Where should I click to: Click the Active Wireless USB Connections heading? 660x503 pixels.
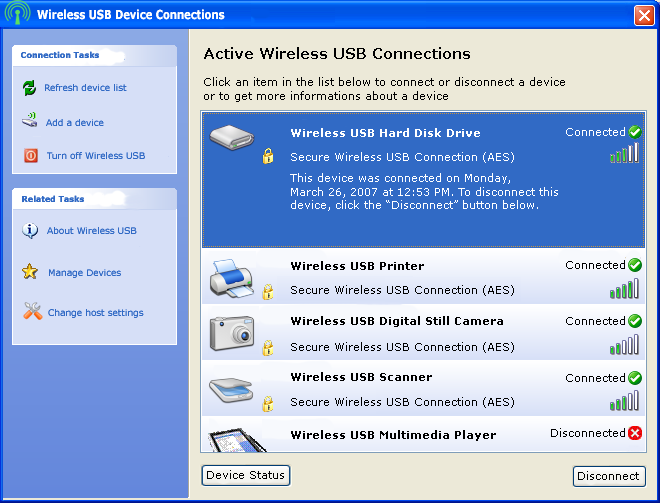(x=337, y=54)
